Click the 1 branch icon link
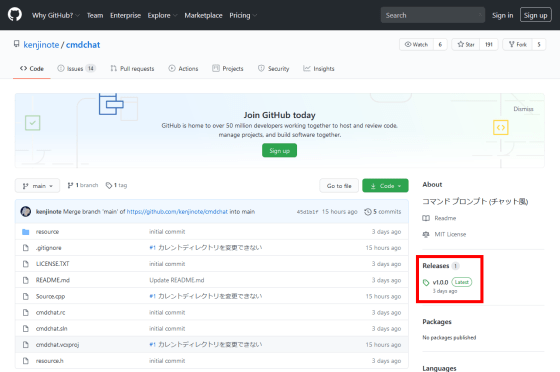 (70, 185)
